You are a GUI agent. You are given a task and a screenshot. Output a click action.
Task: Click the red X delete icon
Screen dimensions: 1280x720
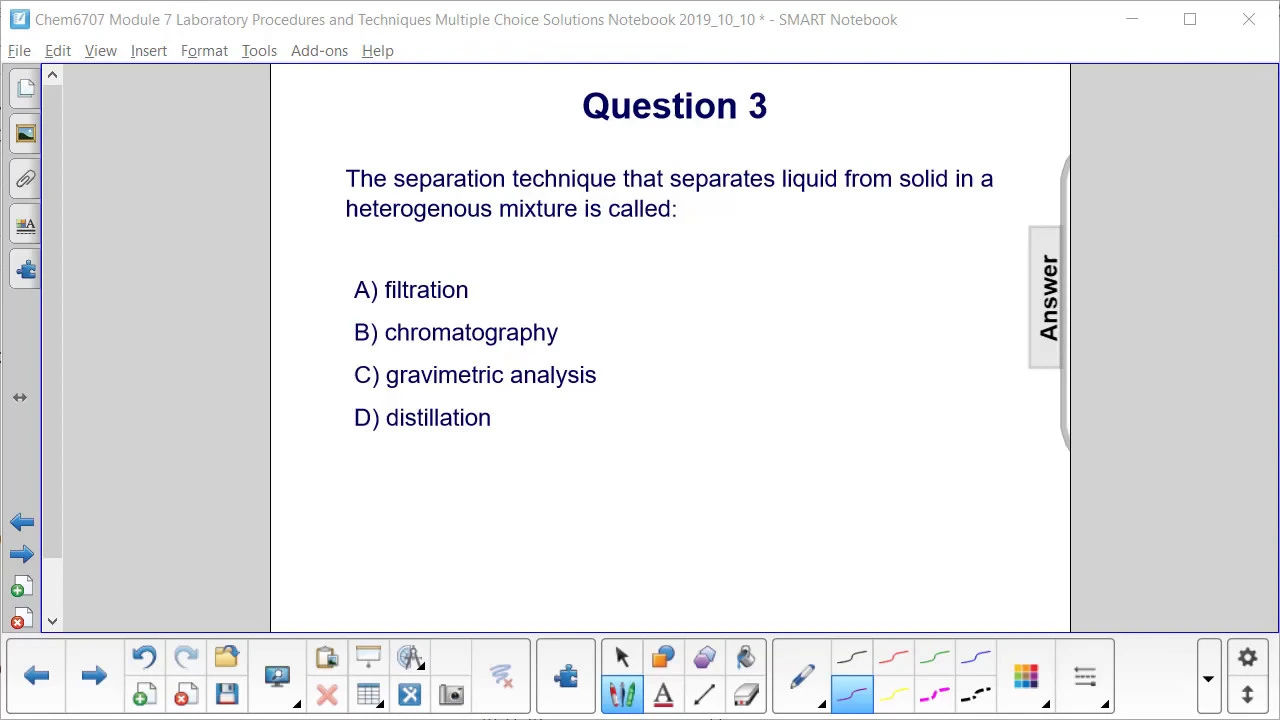(327, 695)
